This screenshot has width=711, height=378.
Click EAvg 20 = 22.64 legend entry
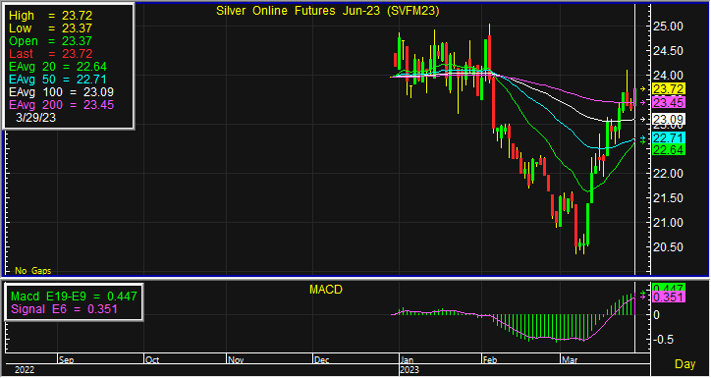tap(58, 67)
